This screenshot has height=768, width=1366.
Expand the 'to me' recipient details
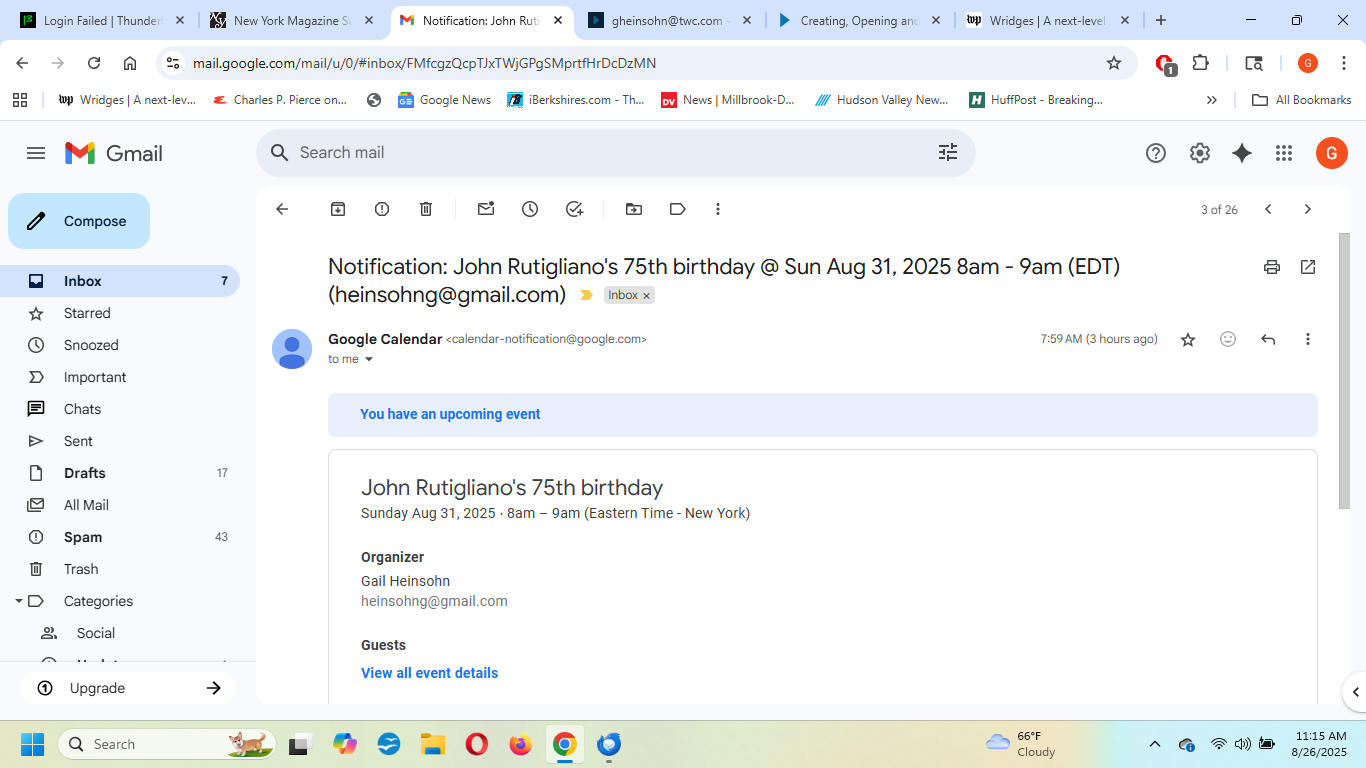click(x=369, y=360)
